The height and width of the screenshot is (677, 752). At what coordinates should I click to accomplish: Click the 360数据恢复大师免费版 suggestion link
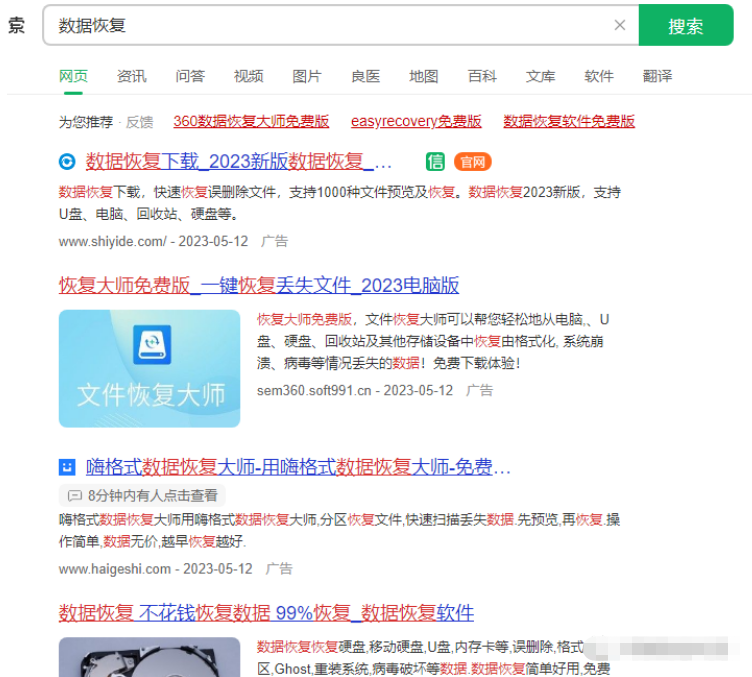[251, 121]
